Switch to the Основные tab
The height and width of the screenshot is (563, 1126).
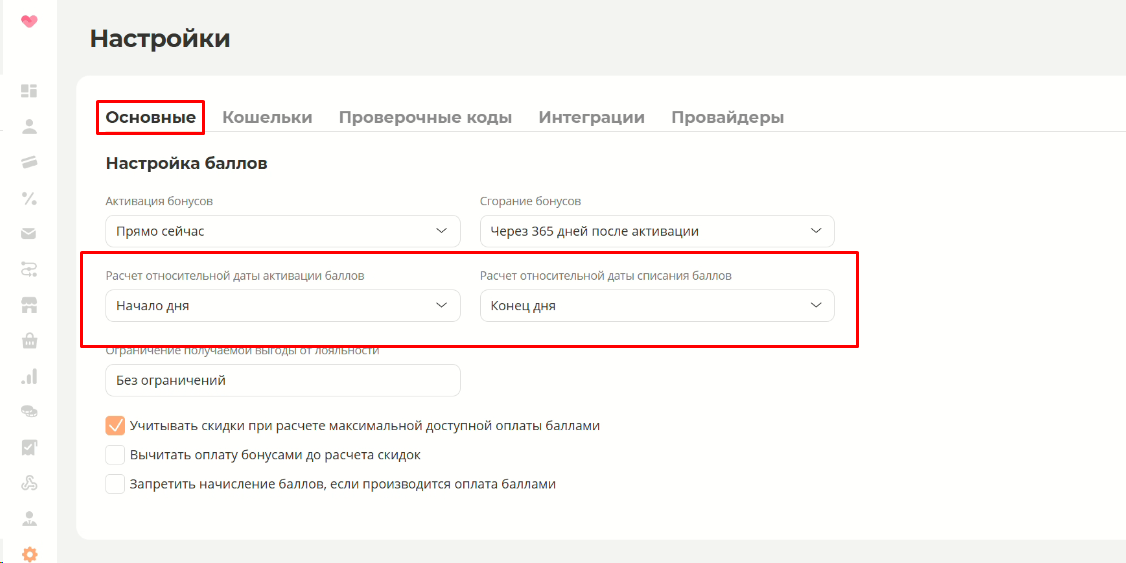point(151,117)
